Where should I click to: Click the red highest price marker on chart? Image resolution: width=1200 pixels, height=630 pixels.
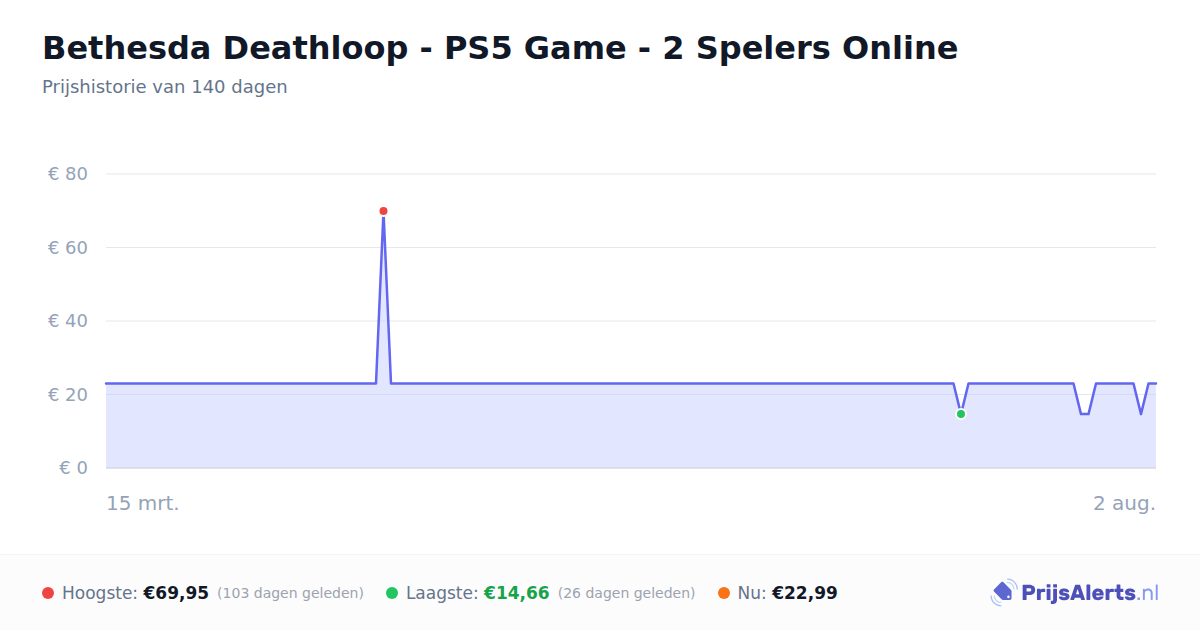(x=383, y=211)
